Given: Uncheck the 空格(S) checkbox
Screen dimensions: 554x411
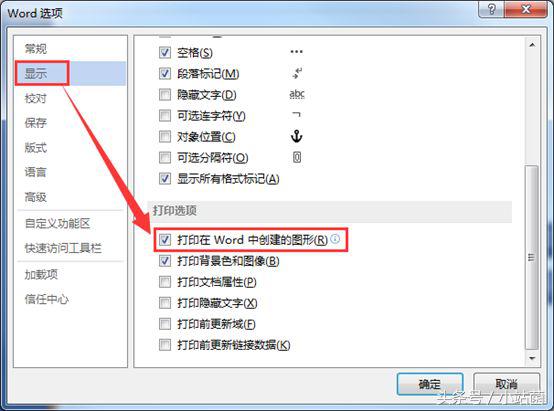Looking at the screenshot, I should [165, 53].
